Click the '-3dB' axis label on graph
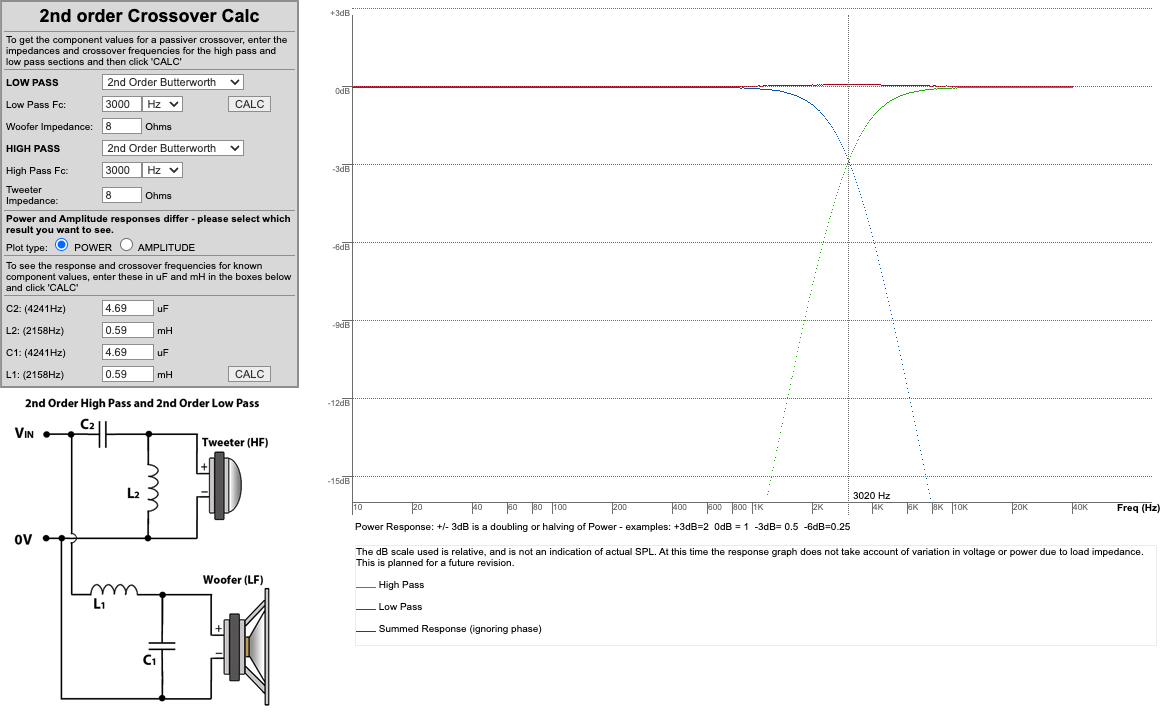The image size is (1172, 728). pos(341,169)
